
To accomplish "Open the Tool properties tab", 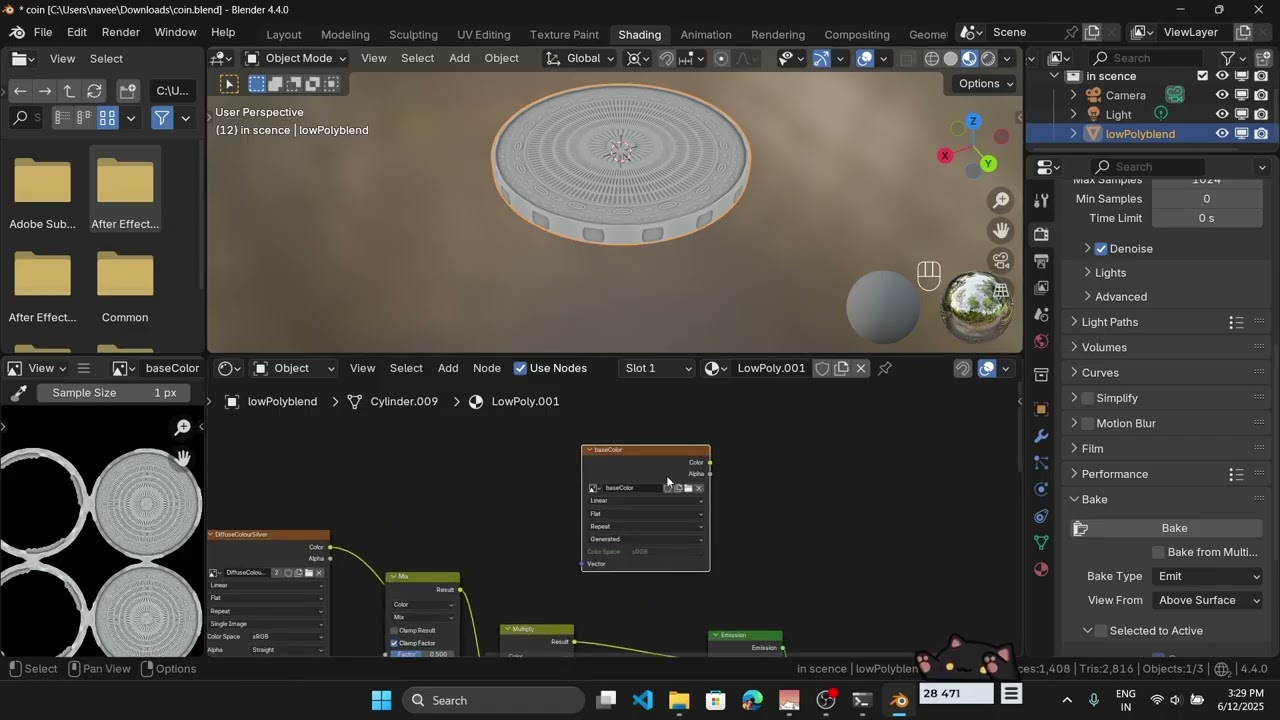I will pos(1041,200).
